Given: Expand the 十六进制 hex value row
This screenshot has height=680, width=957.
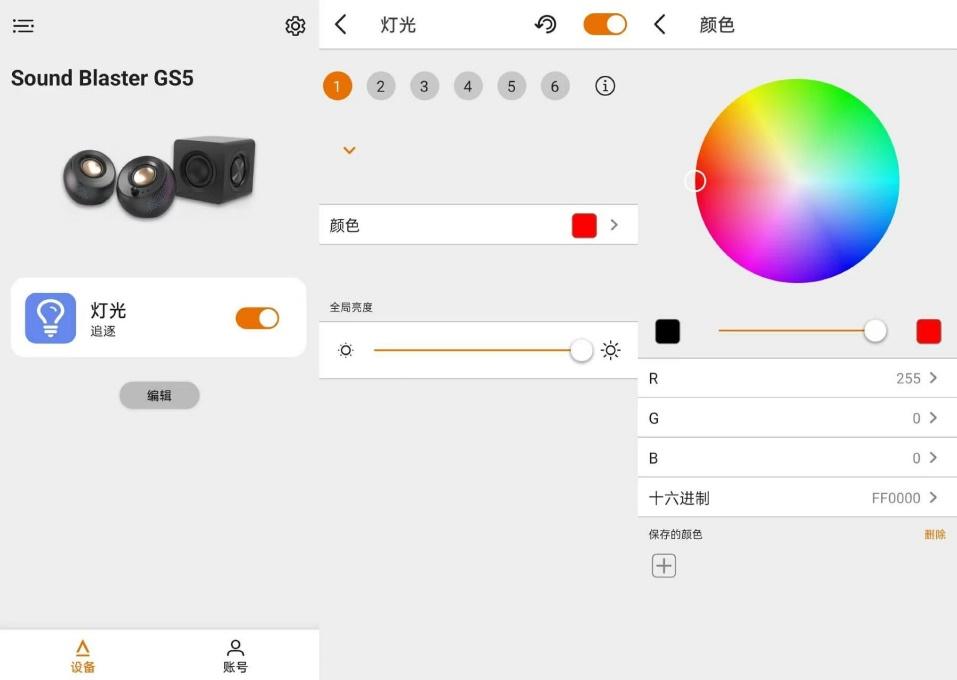Looking at the screenshot, I should (x=796, y=497).
